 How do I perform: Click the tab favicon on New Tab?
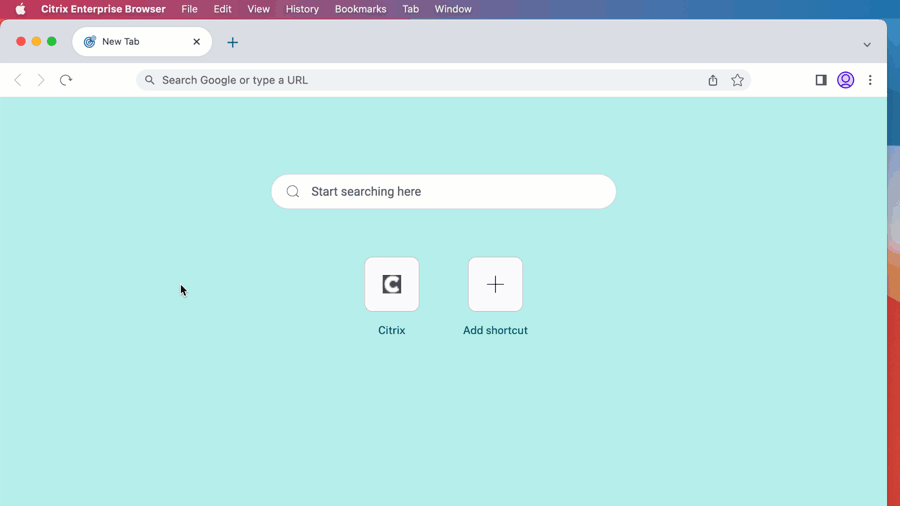pyautogui.click(x=90, y=42)
